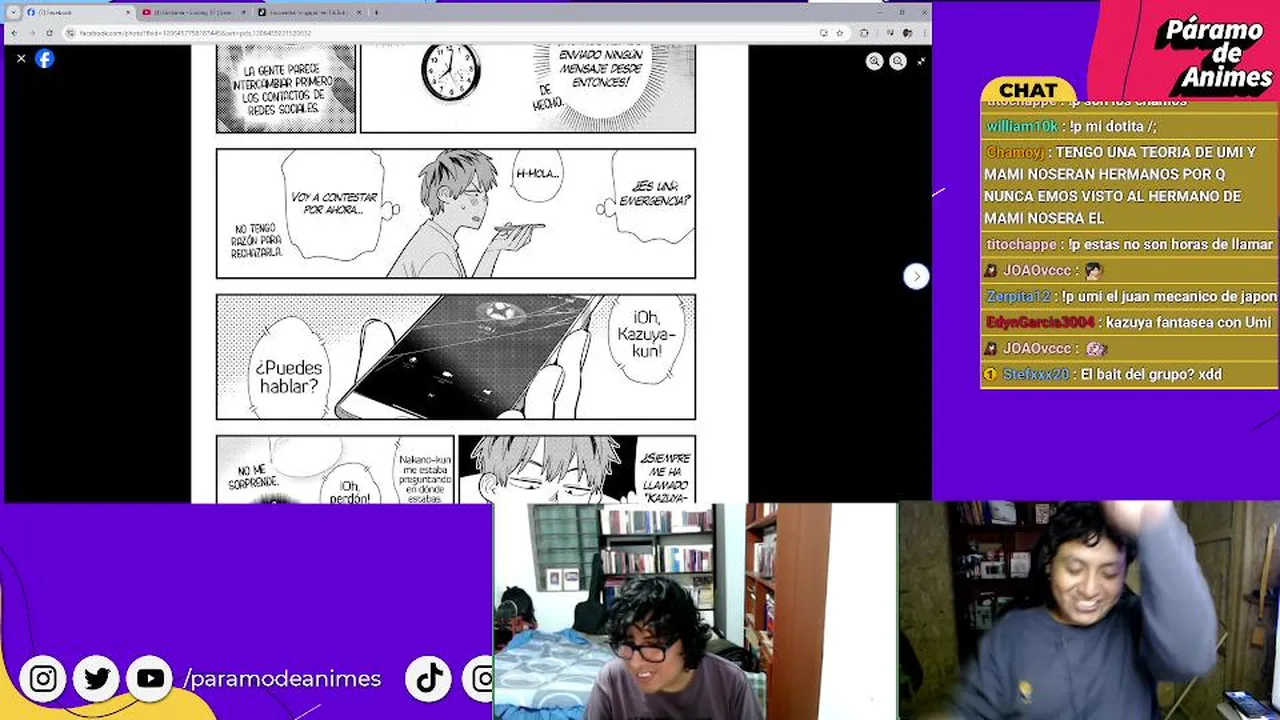The width and height of the screenshot is (1280, 720).
Task: Bookmark this page with the star
Action: pyautogui.click(x=839, y=33)
